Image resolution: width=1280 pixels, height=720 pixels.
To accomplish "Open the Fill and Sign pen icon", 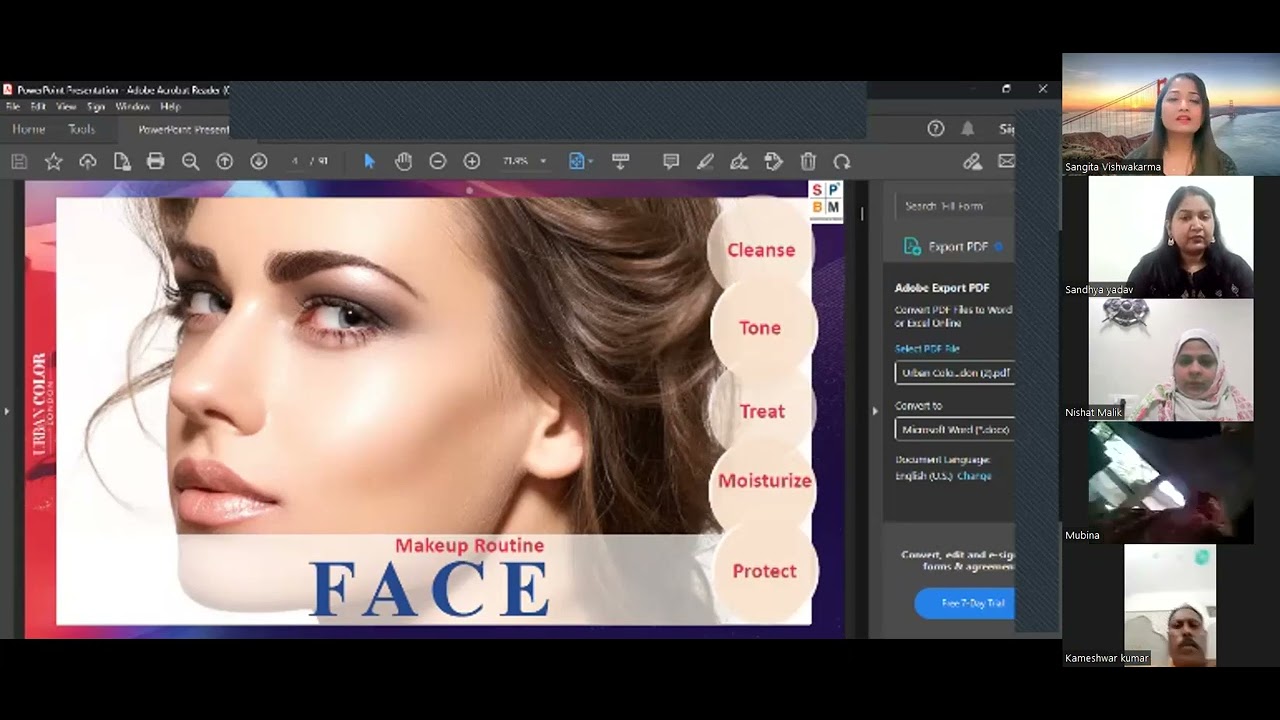I will click(739, 161).
